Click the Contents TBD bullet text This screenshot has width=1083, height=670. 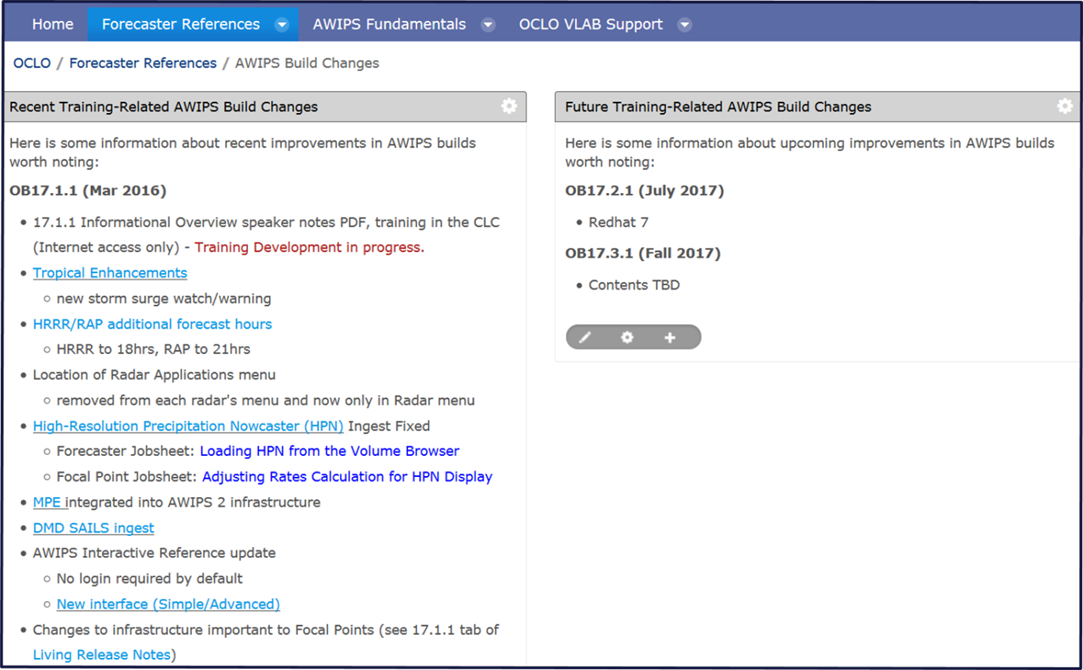coord(634,285)
